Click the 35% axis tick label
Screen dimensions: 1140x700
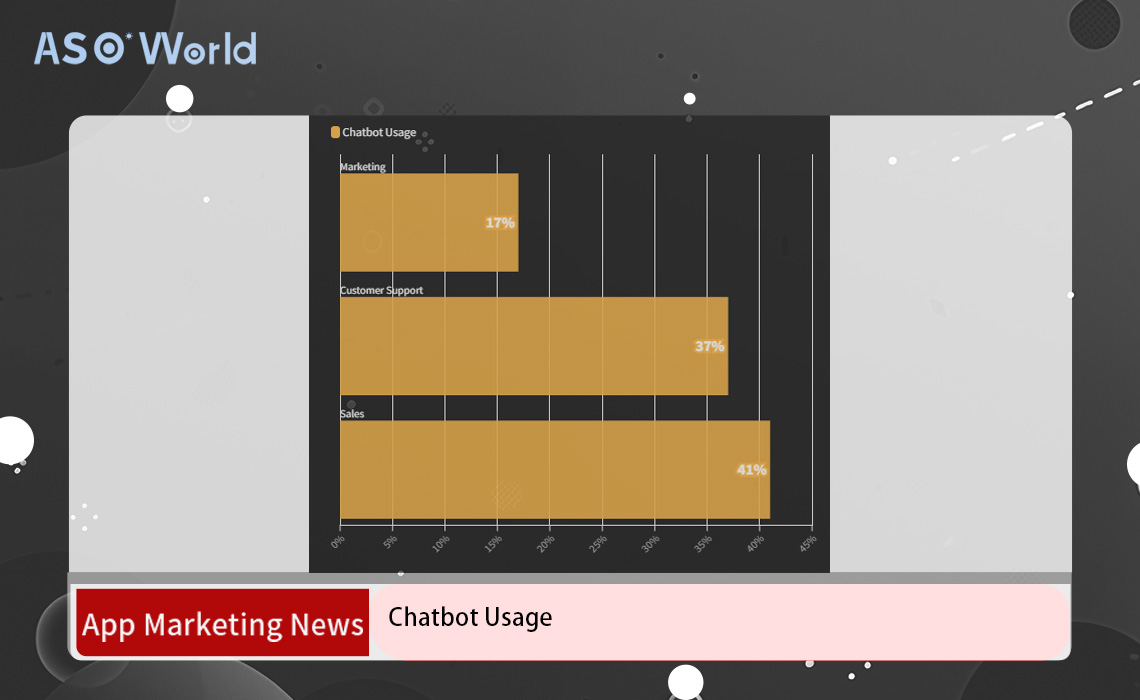pyautogui.click(x=702, y=544)
